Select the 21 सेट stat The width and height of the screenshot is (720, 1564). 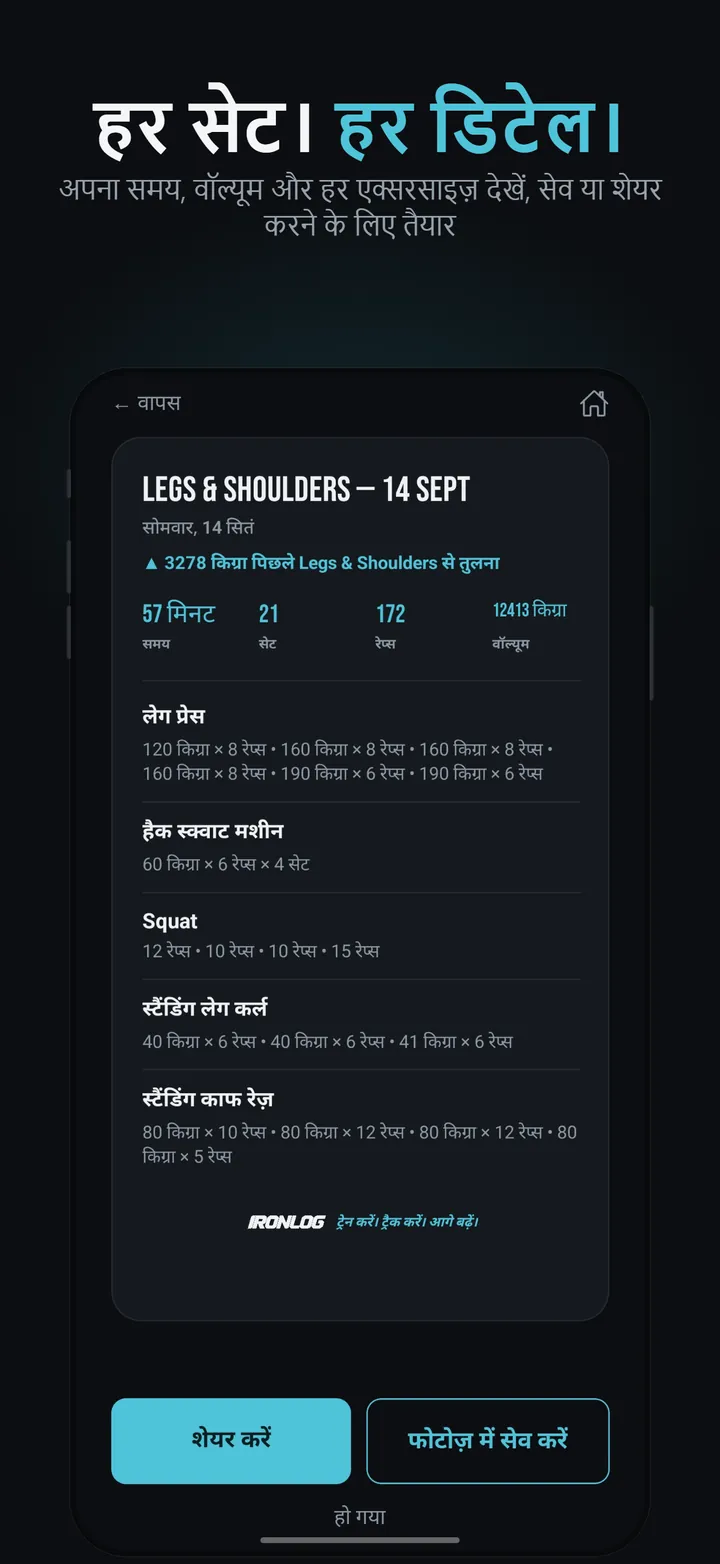tap(268, 626)
